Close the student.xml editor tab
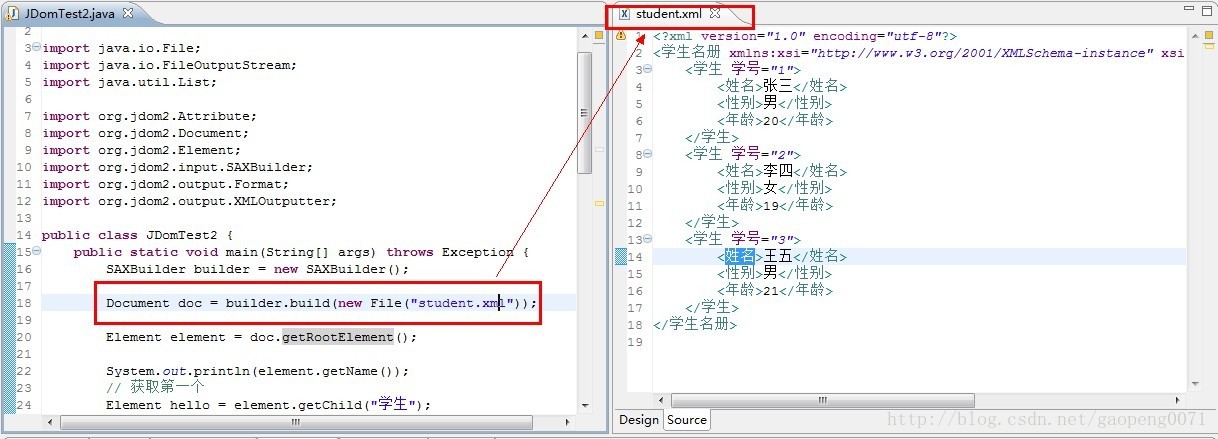Viewport: 1218px width, 439px height. pos(715,13)
